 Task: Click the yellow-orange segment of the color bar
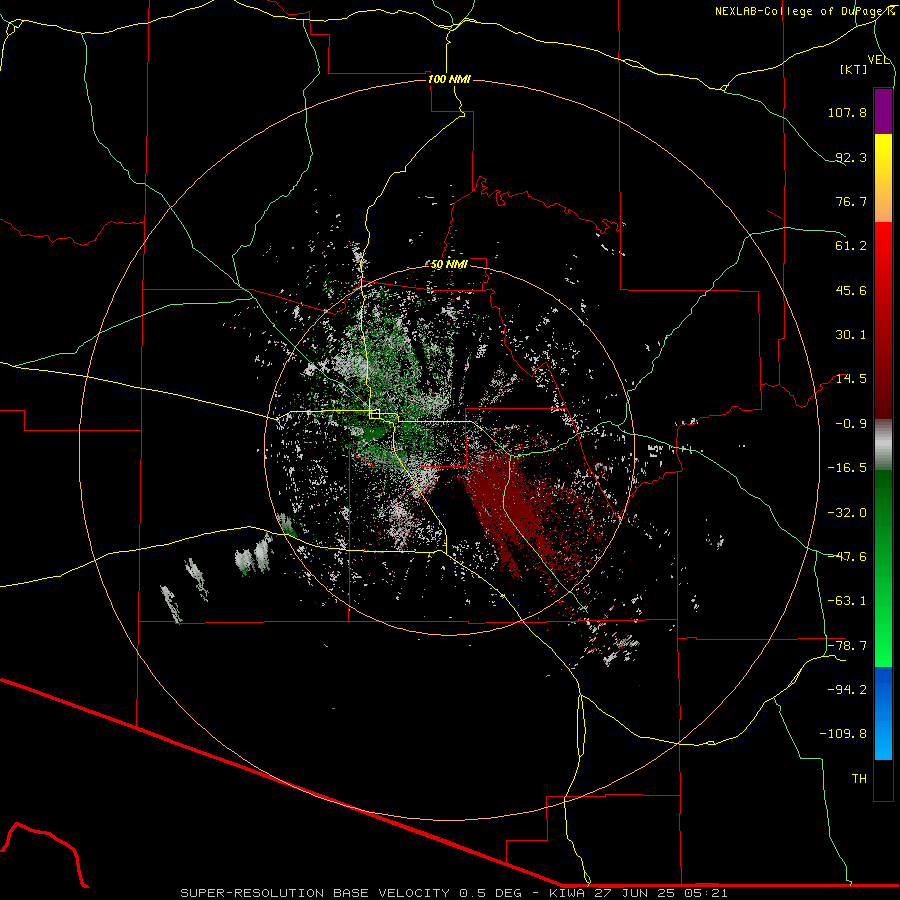[x=883, y=178]
